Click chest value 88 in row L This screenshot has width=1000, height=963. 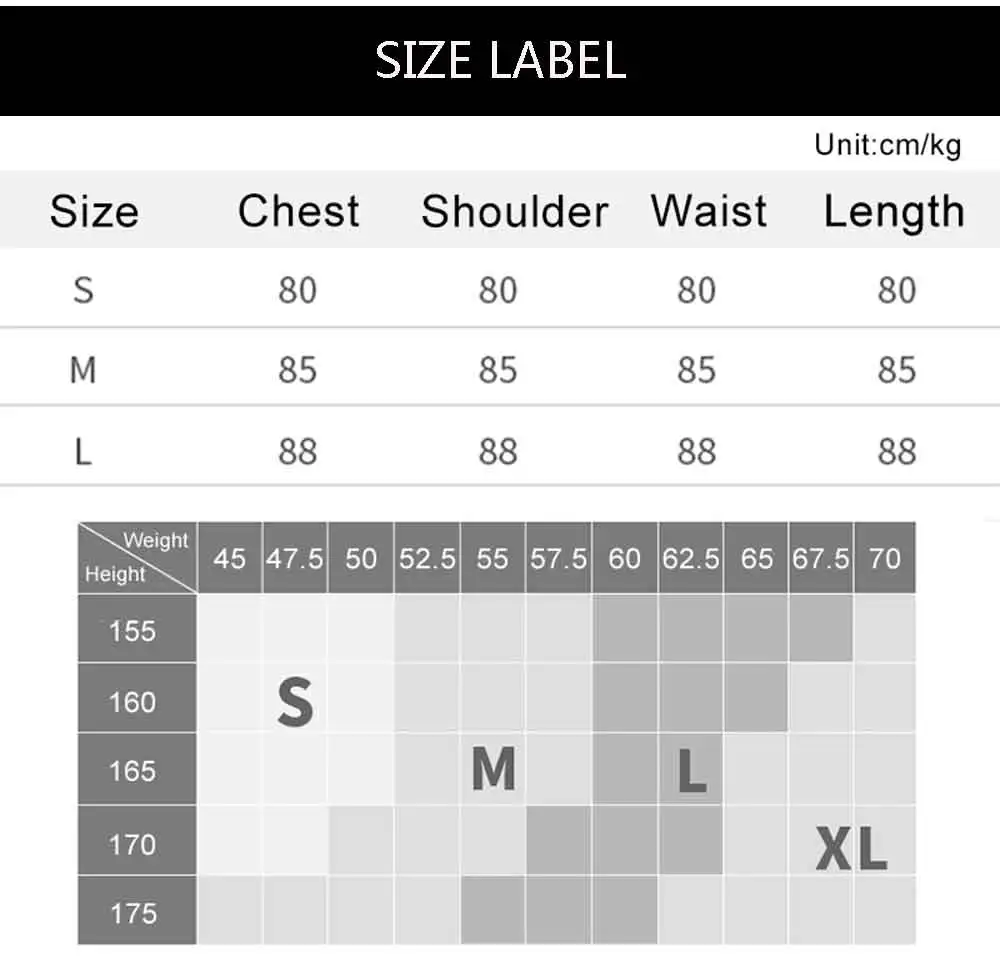tap(297, 452)
